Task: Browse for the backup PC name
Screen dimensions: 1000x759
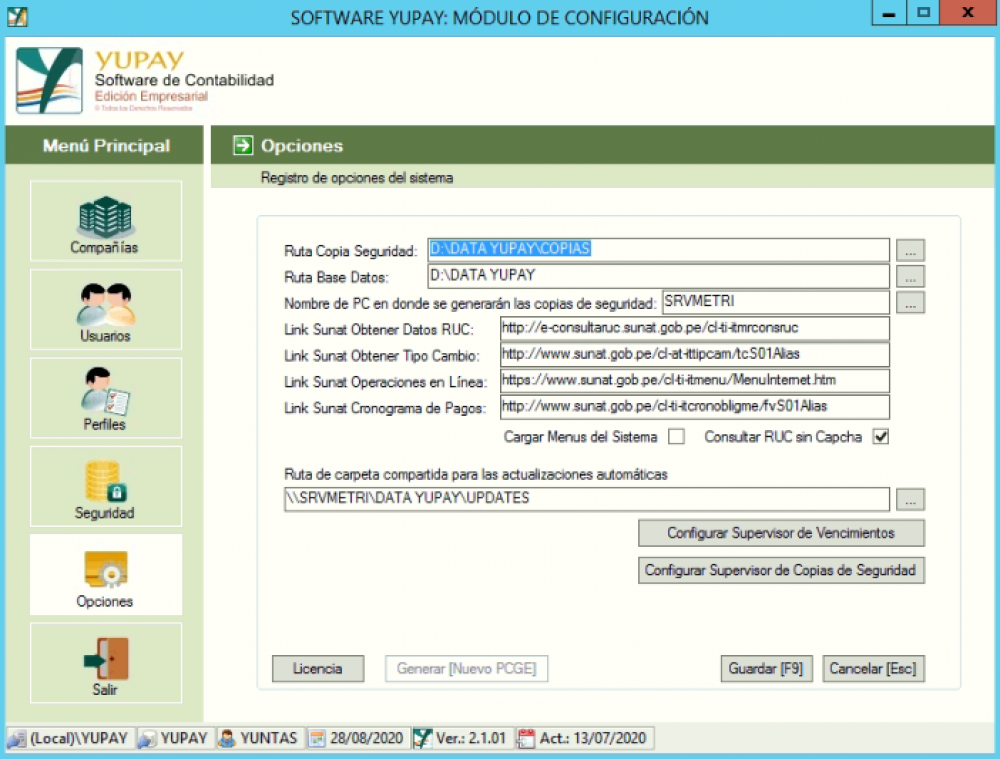Action: [x=910, y=303]
